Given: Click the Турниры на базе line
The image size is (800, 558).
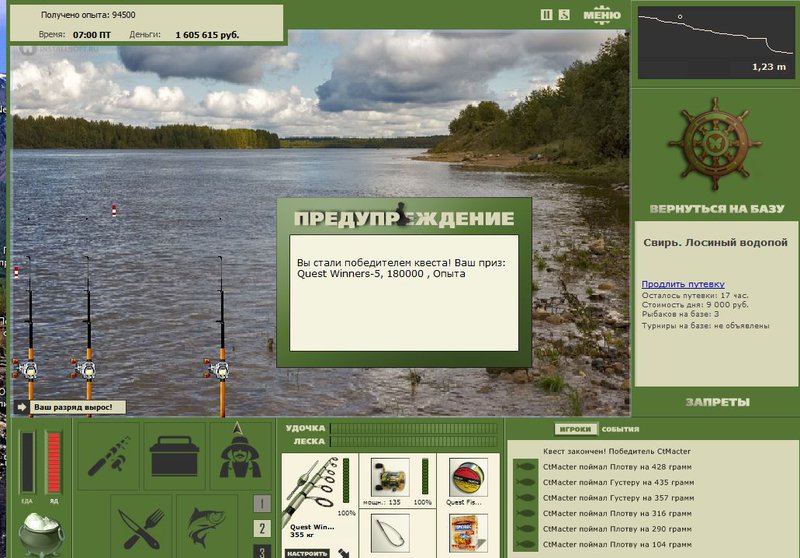Looking at the screenshot, I should pyautogui.click(x=705, y=325).
